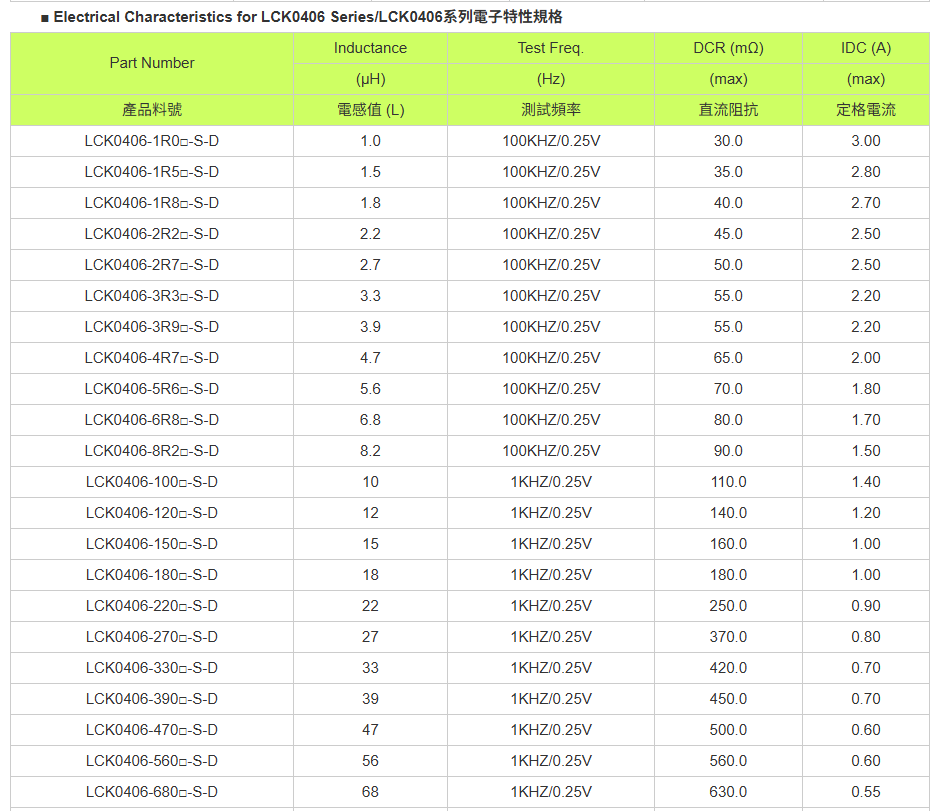This screenshot has height=811, width=945.
Task: Select part number LCK0406-330□-S-D
Action: [152, 668]
